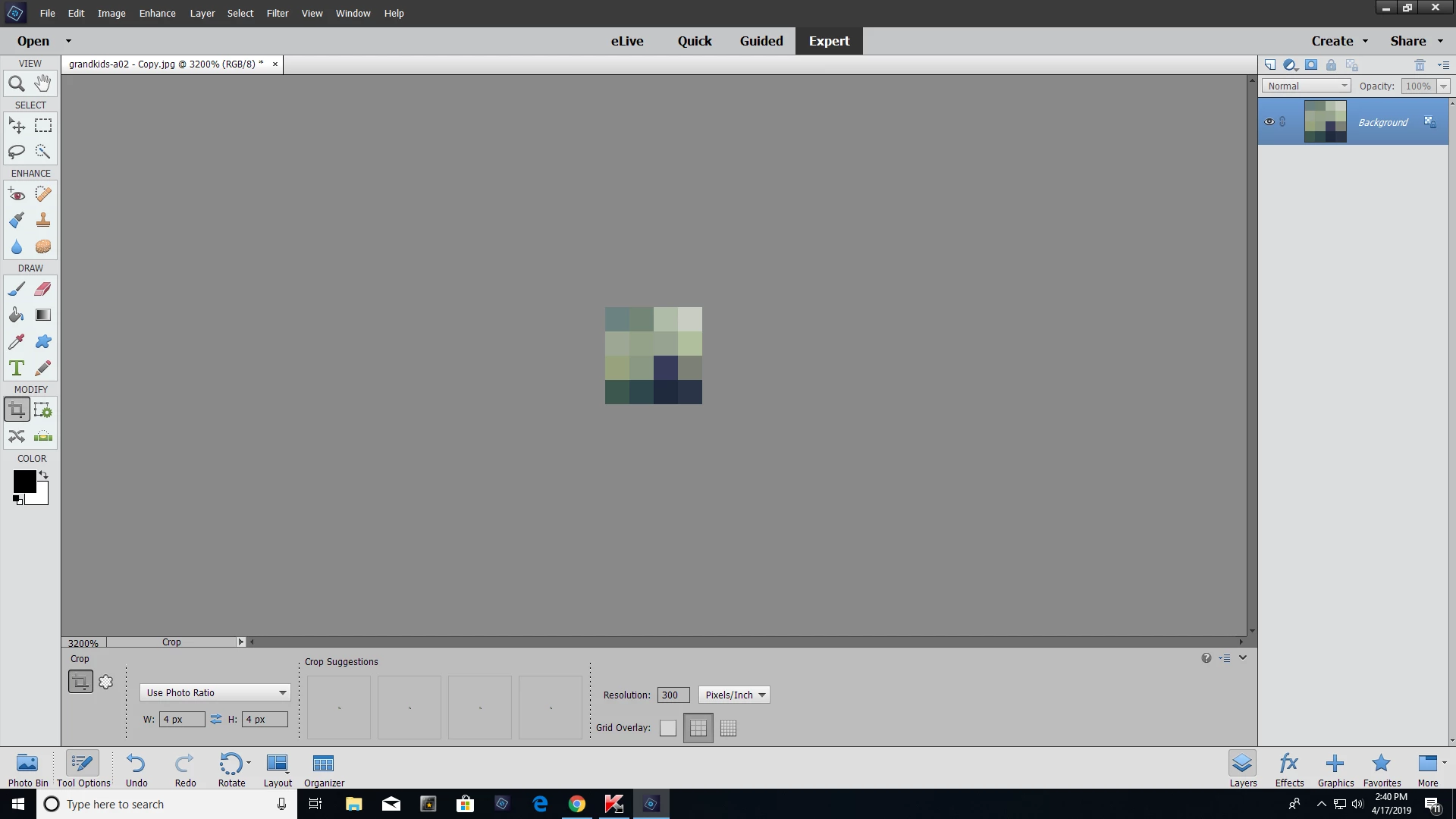The height and width of the screenshot is (819, 1456).
Task: Select the no-grid overlay option
Action: (x=668, y=728)
